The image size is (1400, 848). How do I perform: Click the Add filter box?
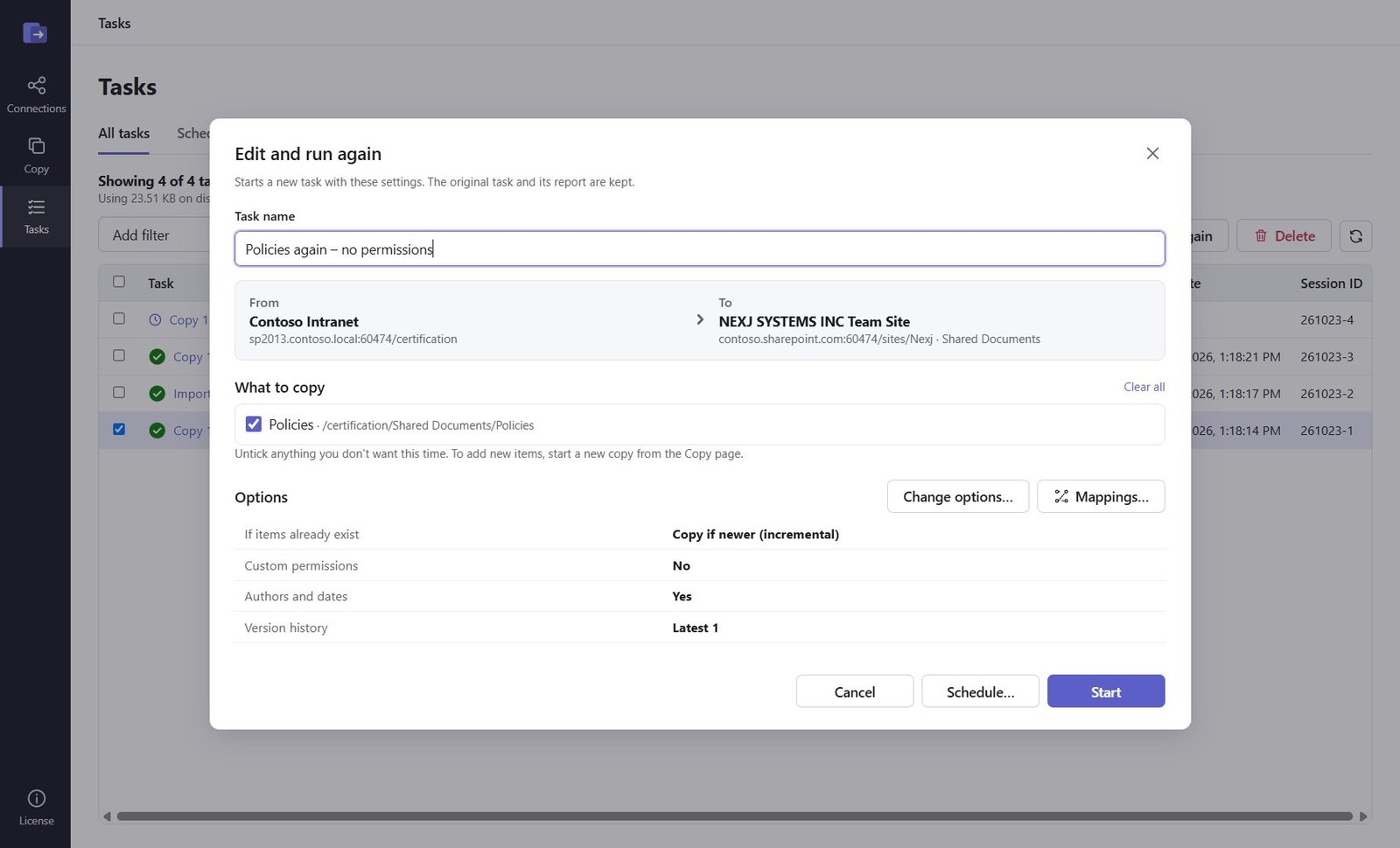pos(154,235)
